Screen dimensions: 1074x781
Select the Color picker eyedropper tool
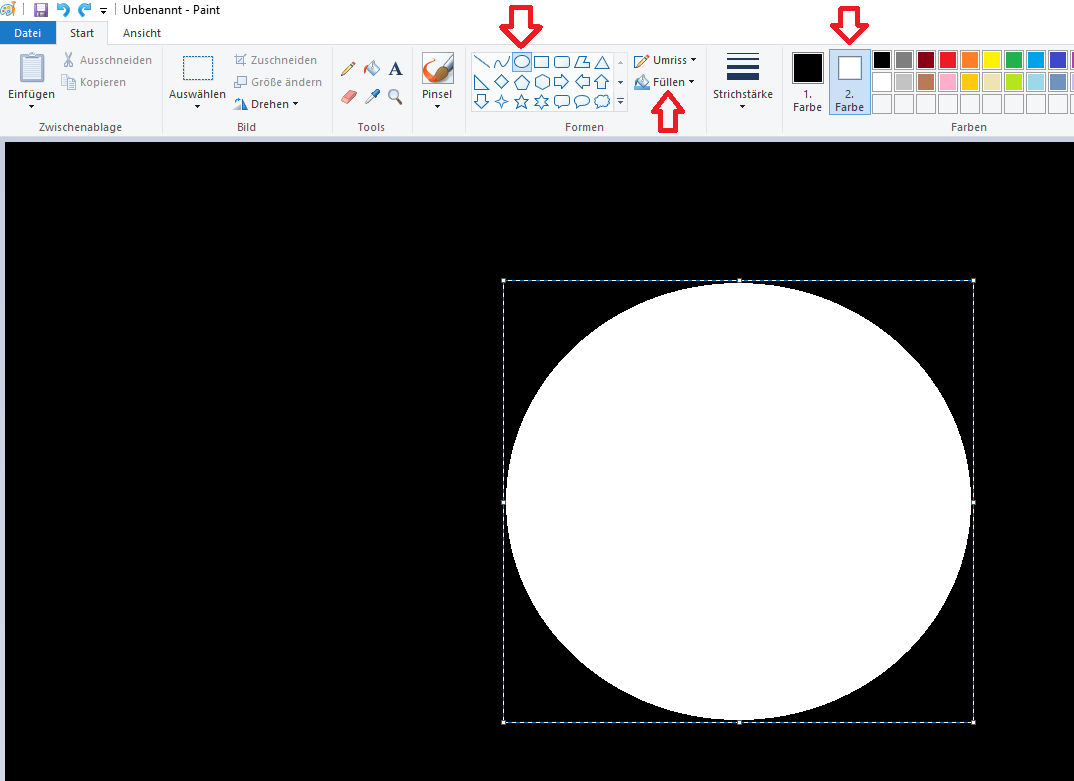click(372, 97)
